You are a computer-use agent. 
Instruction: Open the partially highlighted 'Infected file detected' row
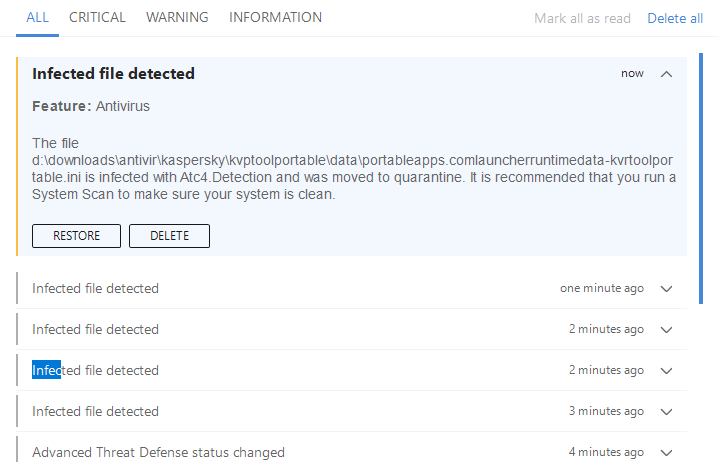pyautogui.click(x=352, y=370)
